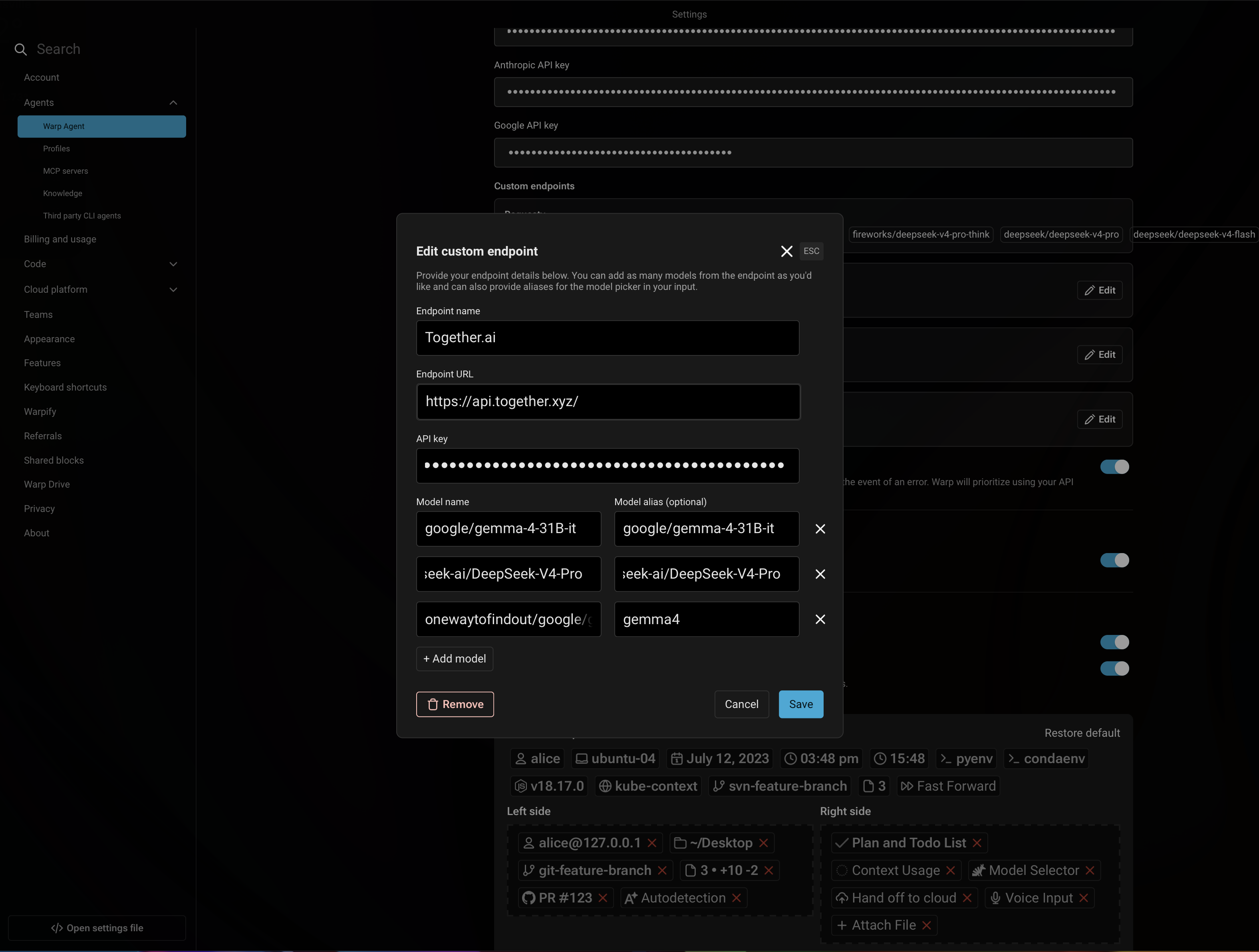
Task: Select the ubuntu-04 host chip
Action: click(615, 759)
